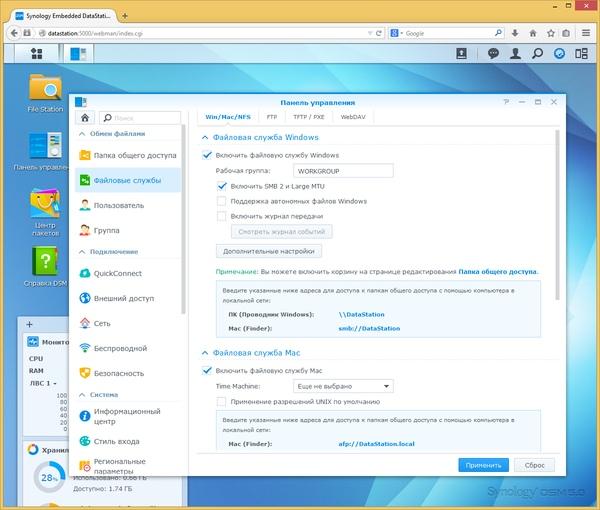Open Региональные параметры item
Viewport: 600px width, 510px height.
[x=128, y=466]
